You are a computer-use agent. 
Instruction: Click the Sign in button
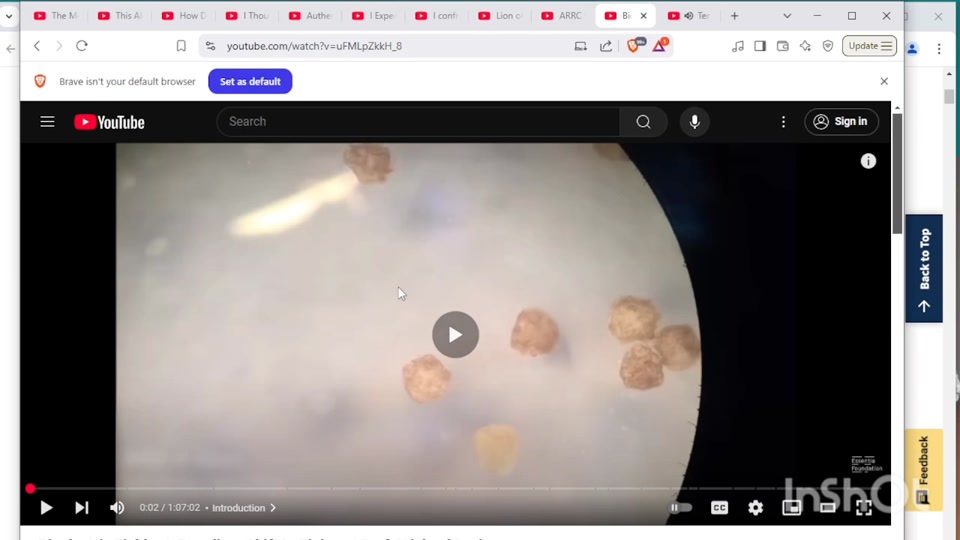click(841, 122)
